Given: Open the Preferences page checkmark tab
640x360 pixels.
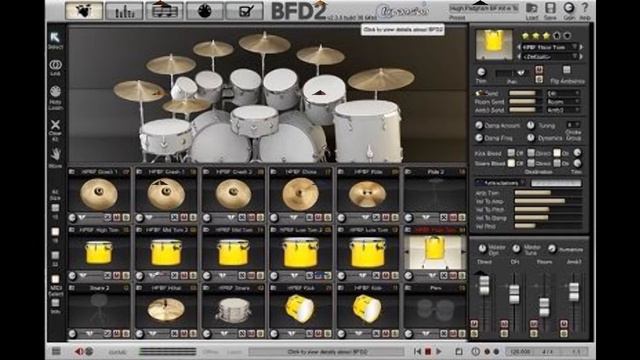Looking at the screenshot, I should tap(245, 10).
